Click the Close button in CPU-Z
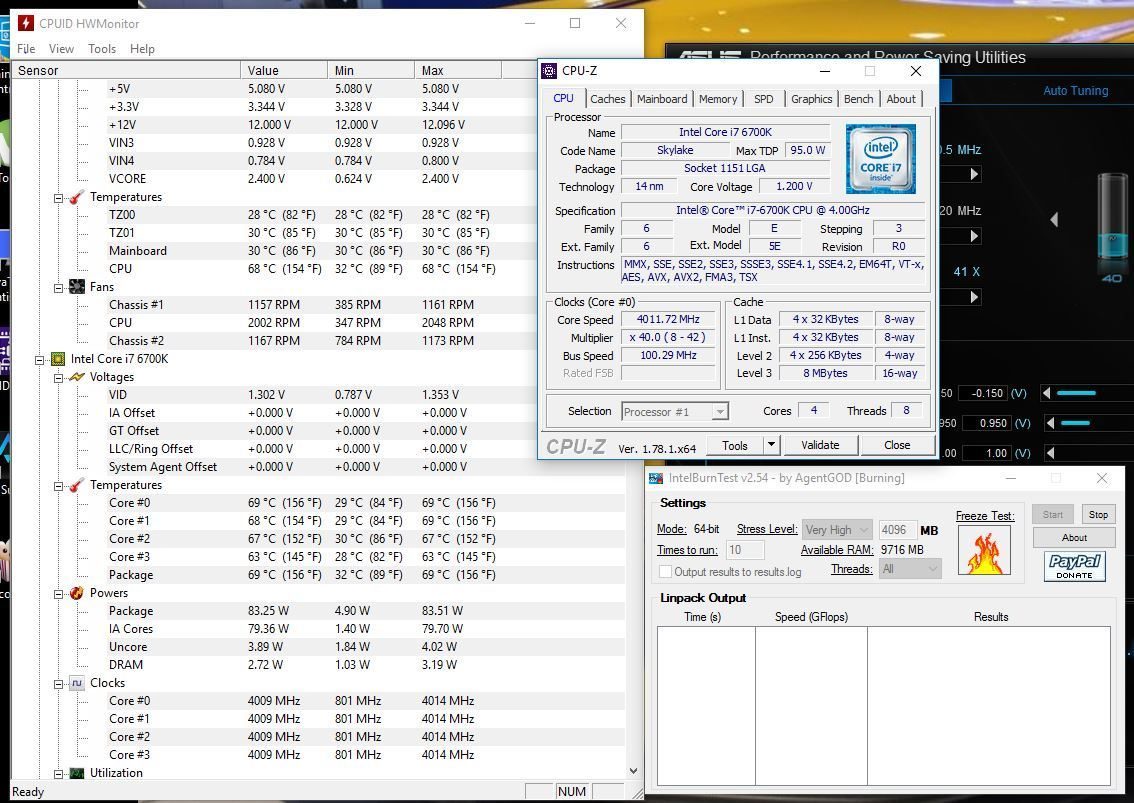 [x=897, y=445]
